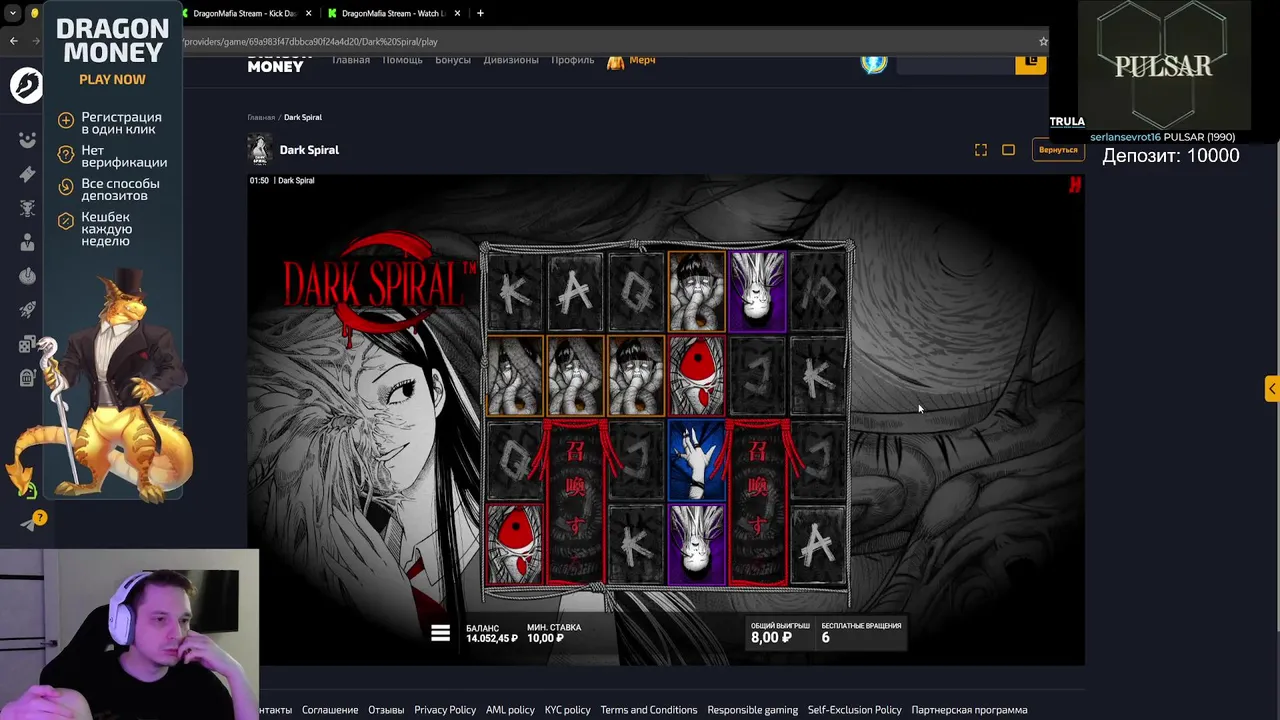Open the Privacy Policy footer link
Screen dimensions: 1280x720
point(445,710)
